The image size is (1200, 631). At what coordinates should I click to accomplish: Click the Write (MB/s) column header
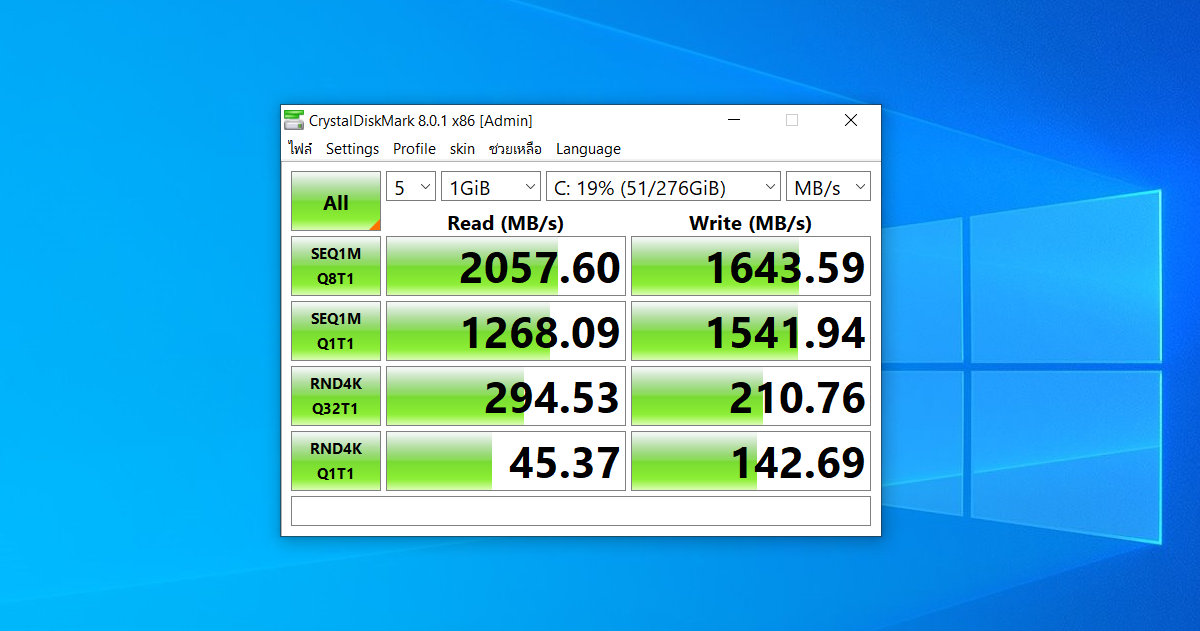pyautogui.click(x=751, y=223)
